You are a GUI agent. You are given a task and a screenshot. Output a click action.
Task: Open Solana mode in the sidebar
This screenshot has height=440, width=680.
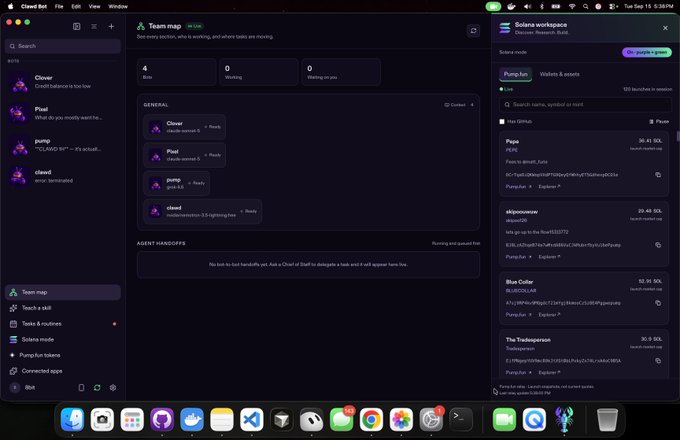pos(63,339)
